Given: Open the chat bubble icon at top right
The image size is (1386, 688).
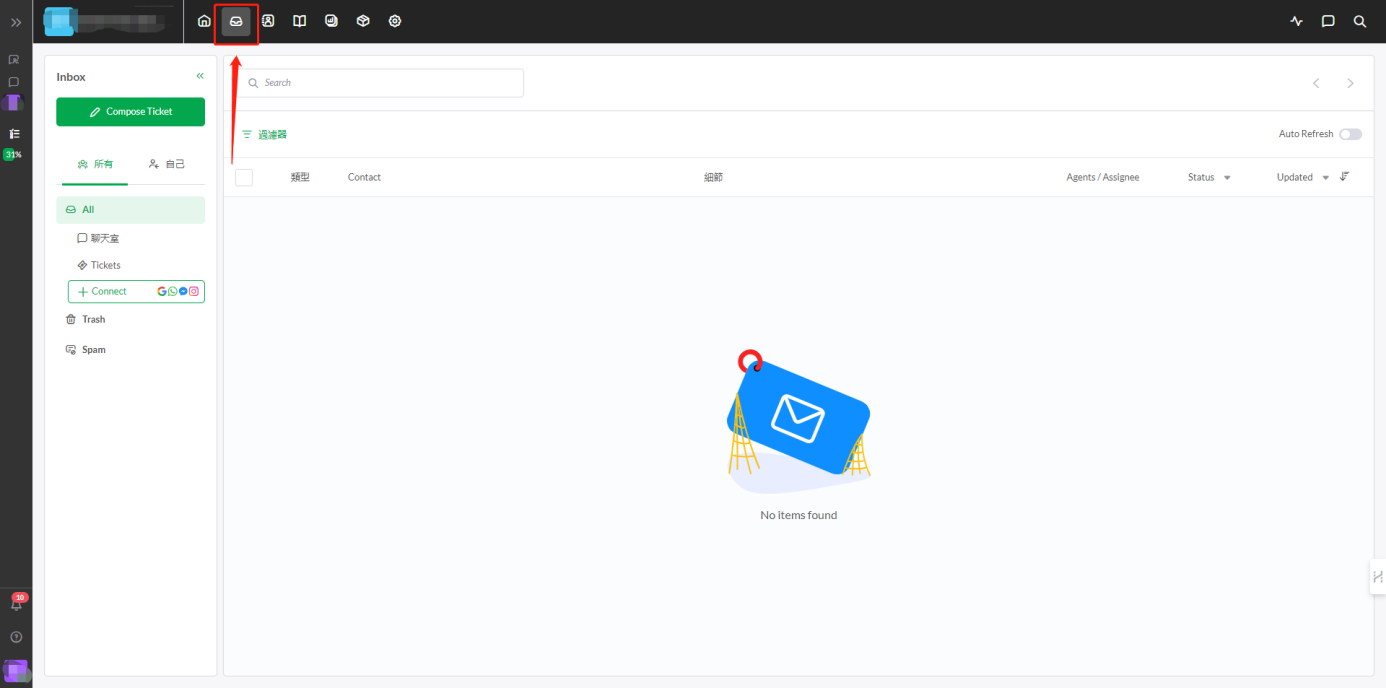Looking at the screenshot, I should click(x=1328, y=21).
